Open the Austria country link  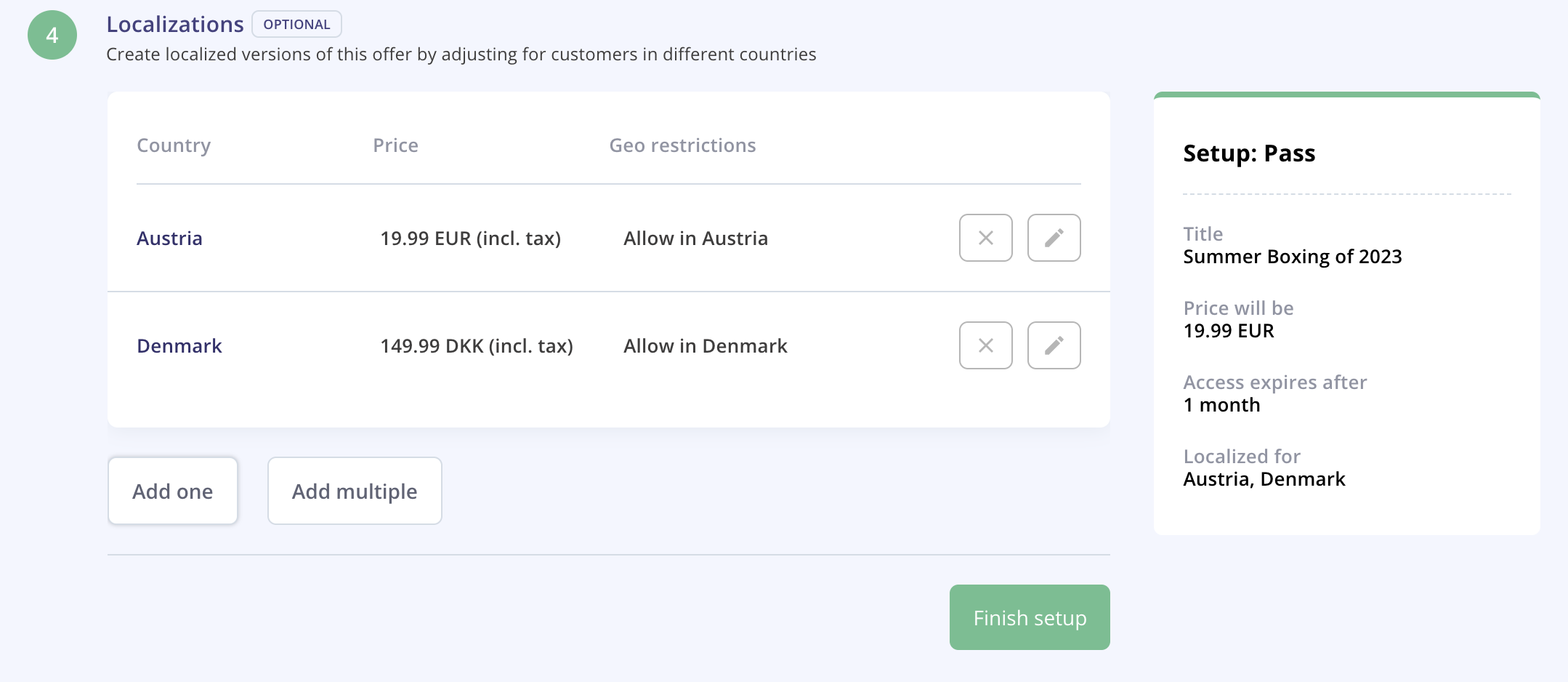click(x=169, y=238)
